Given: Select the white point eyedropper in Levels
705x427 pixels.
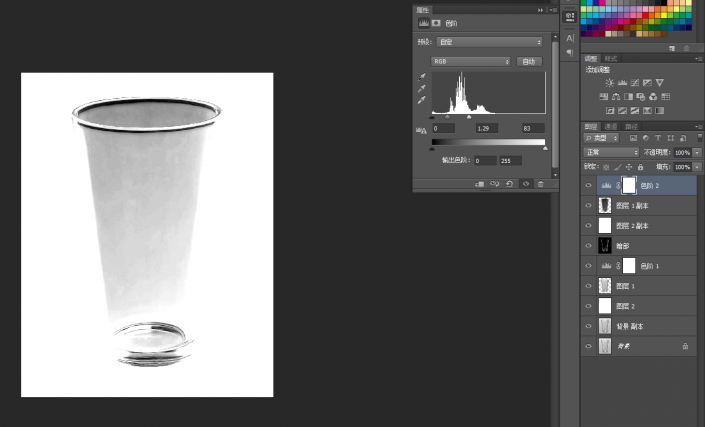Looking at the screenshot, I should (x=421, y=100).
